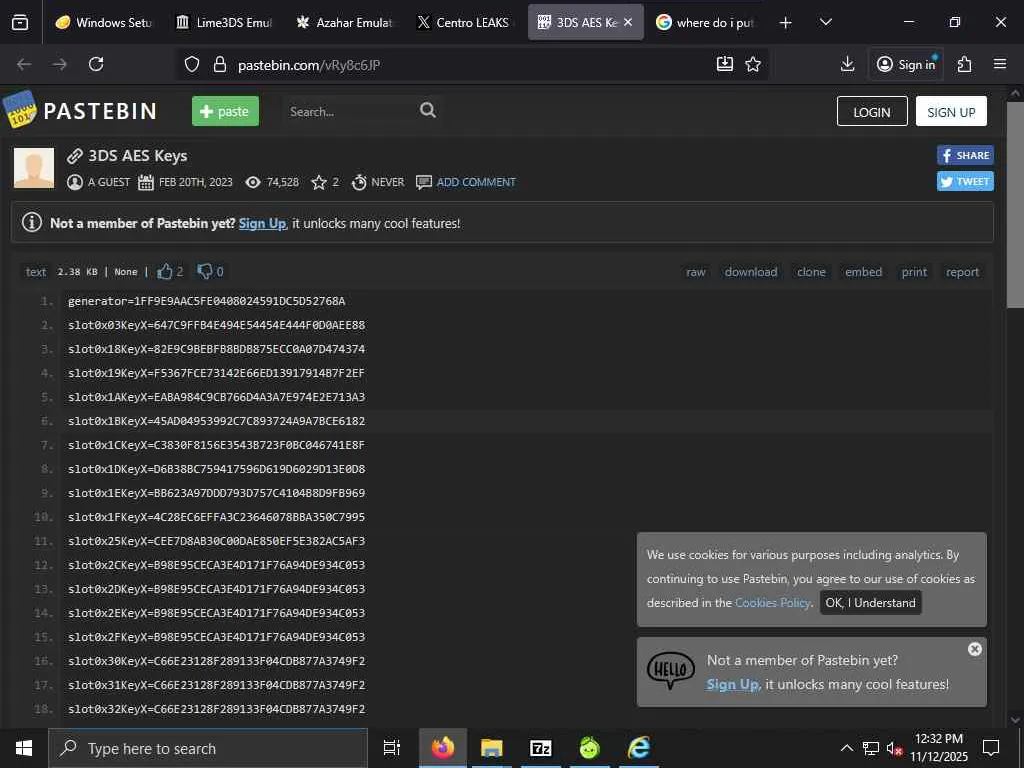Click the star rating icon near 2
This screenshot has width=1024, height=768.
point(319,182)
